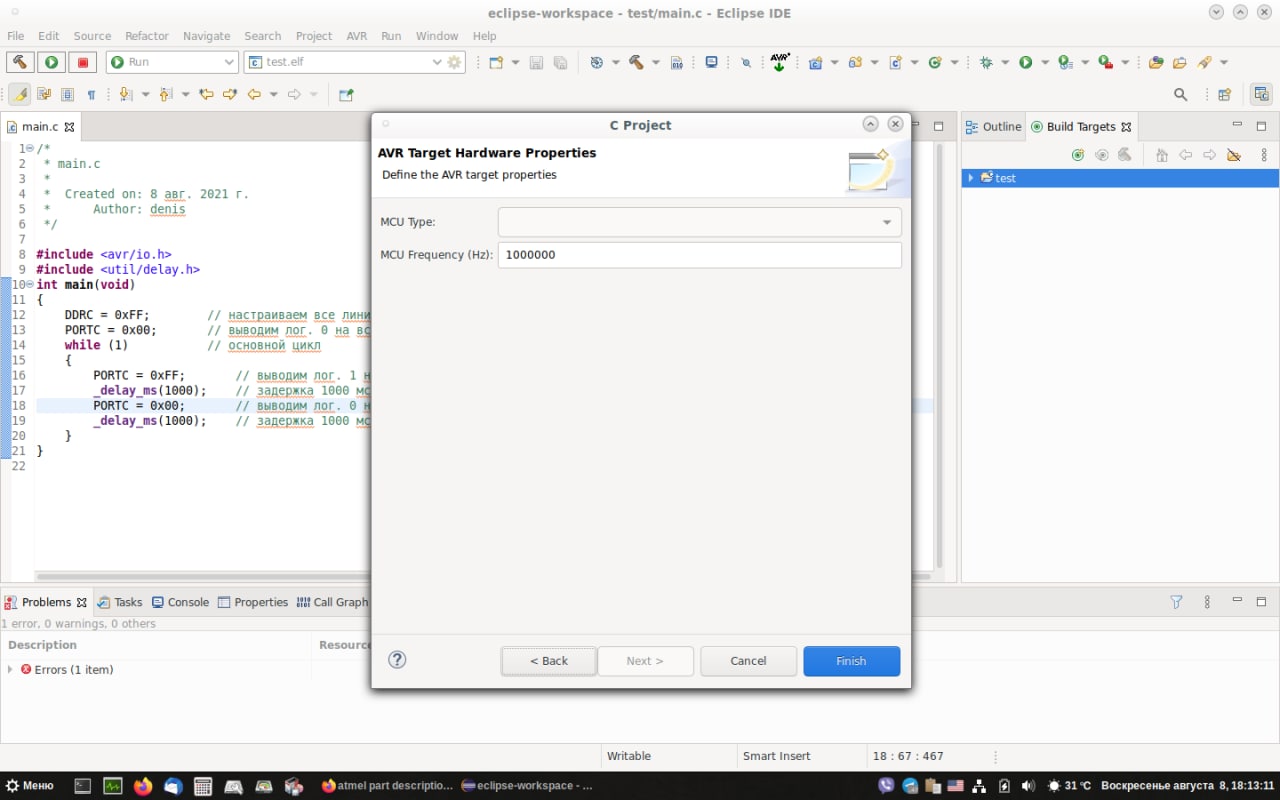Image resolution: width=1280 pixels, height=800 pixels.
Task: Open Problems view menu (three dots)
Action: [x=1207, y=602]
